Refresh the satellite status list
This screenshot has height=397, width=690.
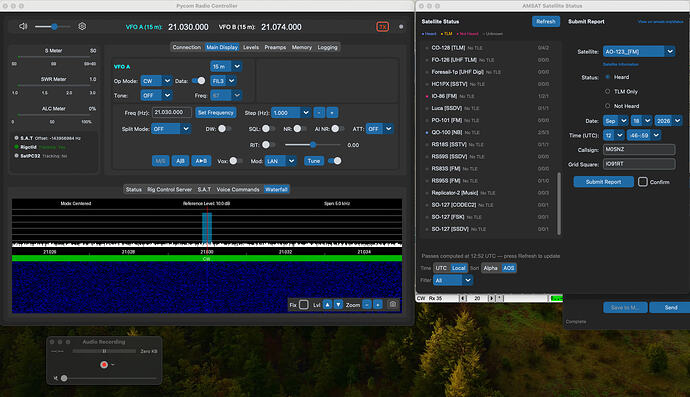[546, 22]
